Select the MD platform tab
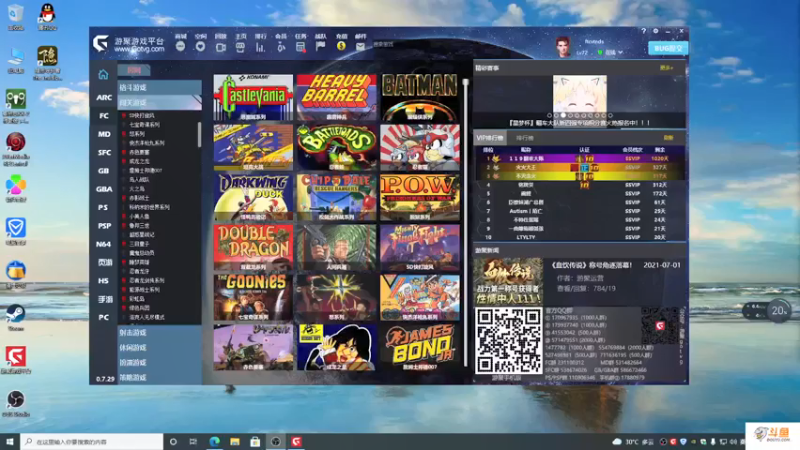This screenshot has width=800, height=450. (x=104, y=134)
